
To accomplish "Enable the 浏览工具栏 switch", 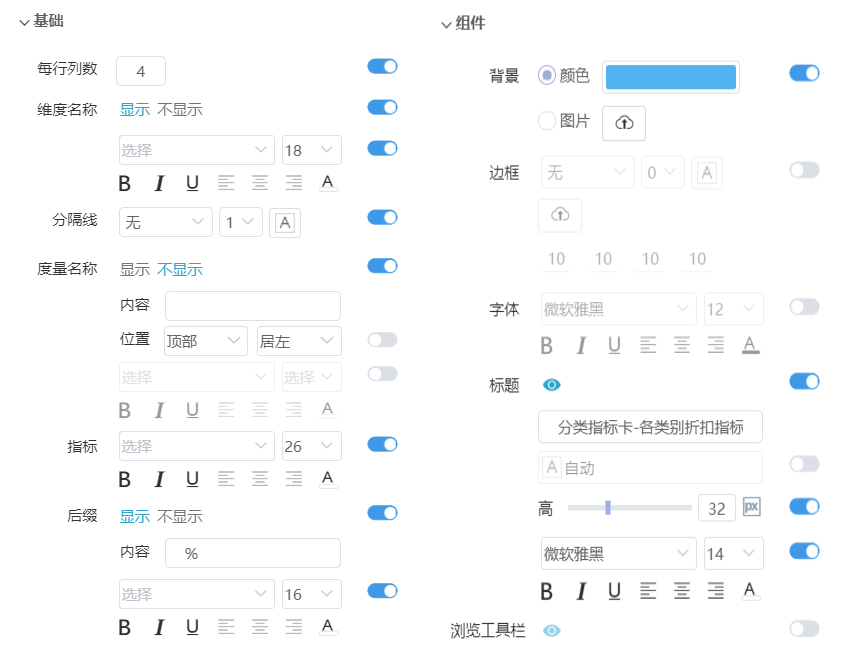I will 804,629.
